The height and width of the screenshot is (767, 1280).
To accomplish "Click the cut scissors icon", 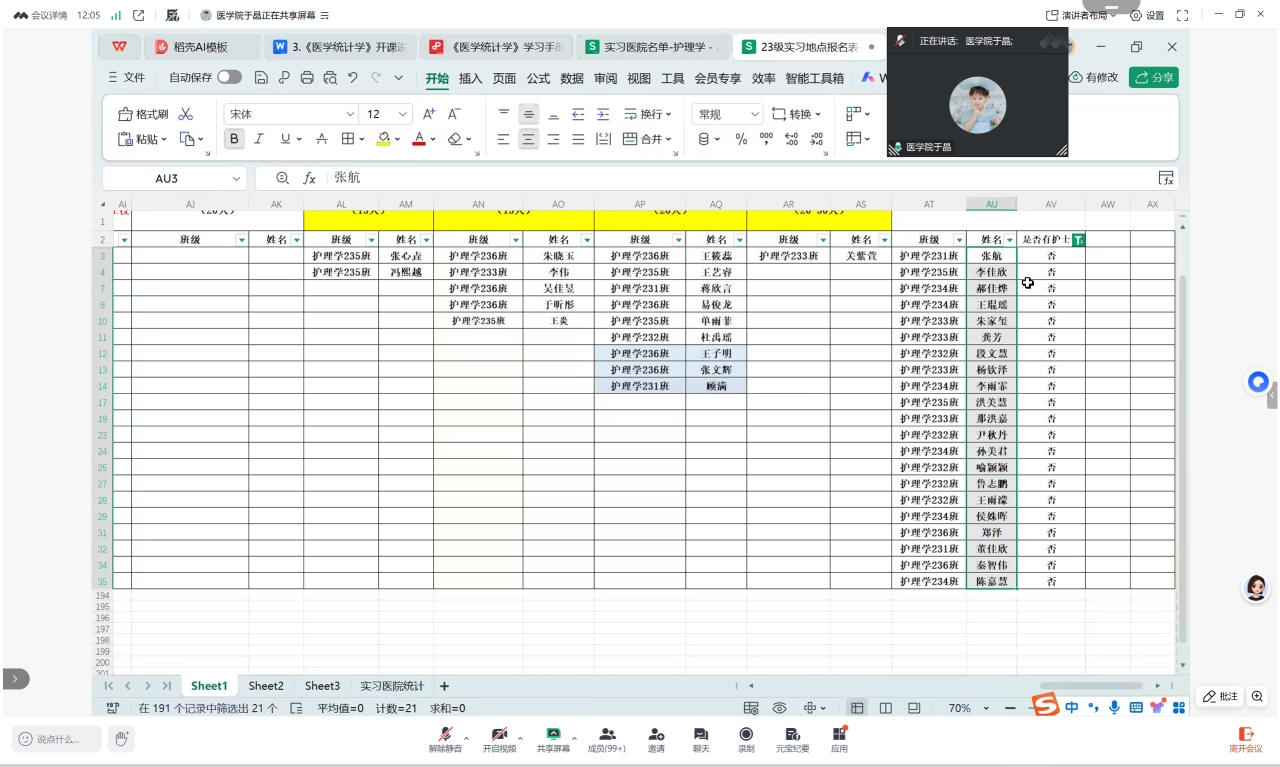I will coord(186,114).
